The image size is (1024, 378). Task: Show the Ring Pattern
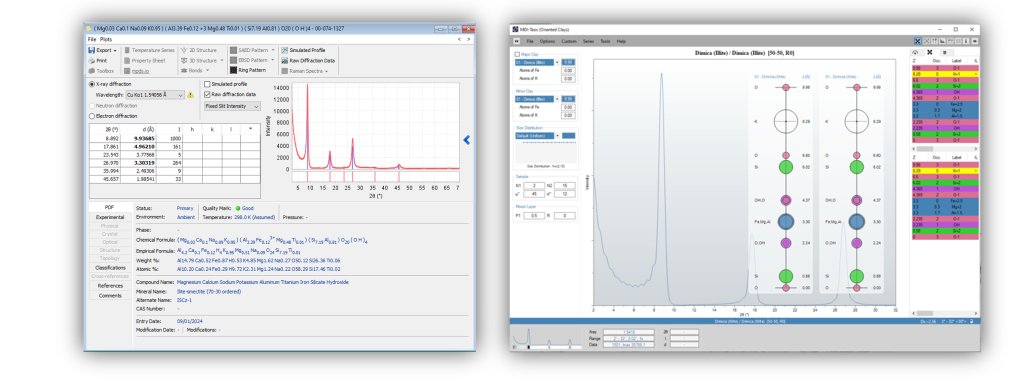tap(248, 71)
